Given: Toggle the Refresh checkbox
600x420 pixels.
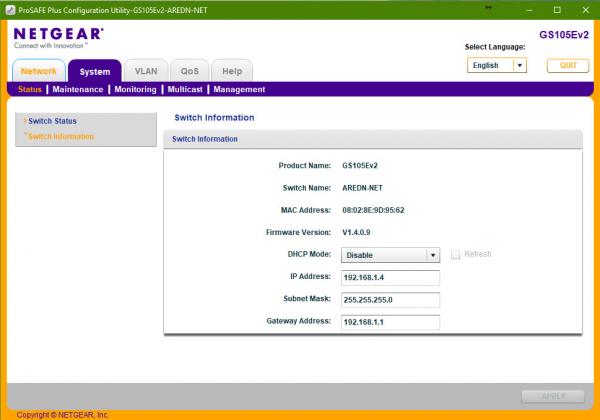Looking at the screenshot, I should pos(455,254).
